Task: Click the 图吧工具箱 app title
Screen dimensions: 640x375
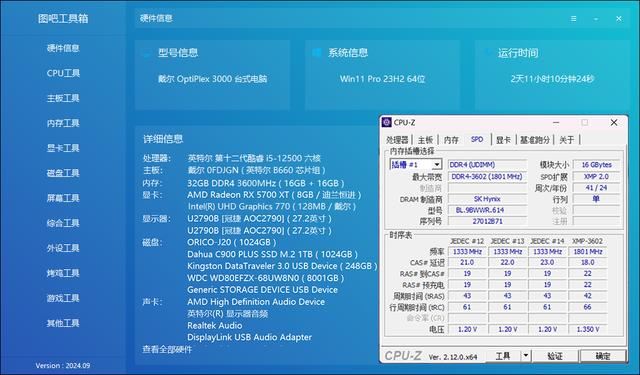Action: (63, 19)
